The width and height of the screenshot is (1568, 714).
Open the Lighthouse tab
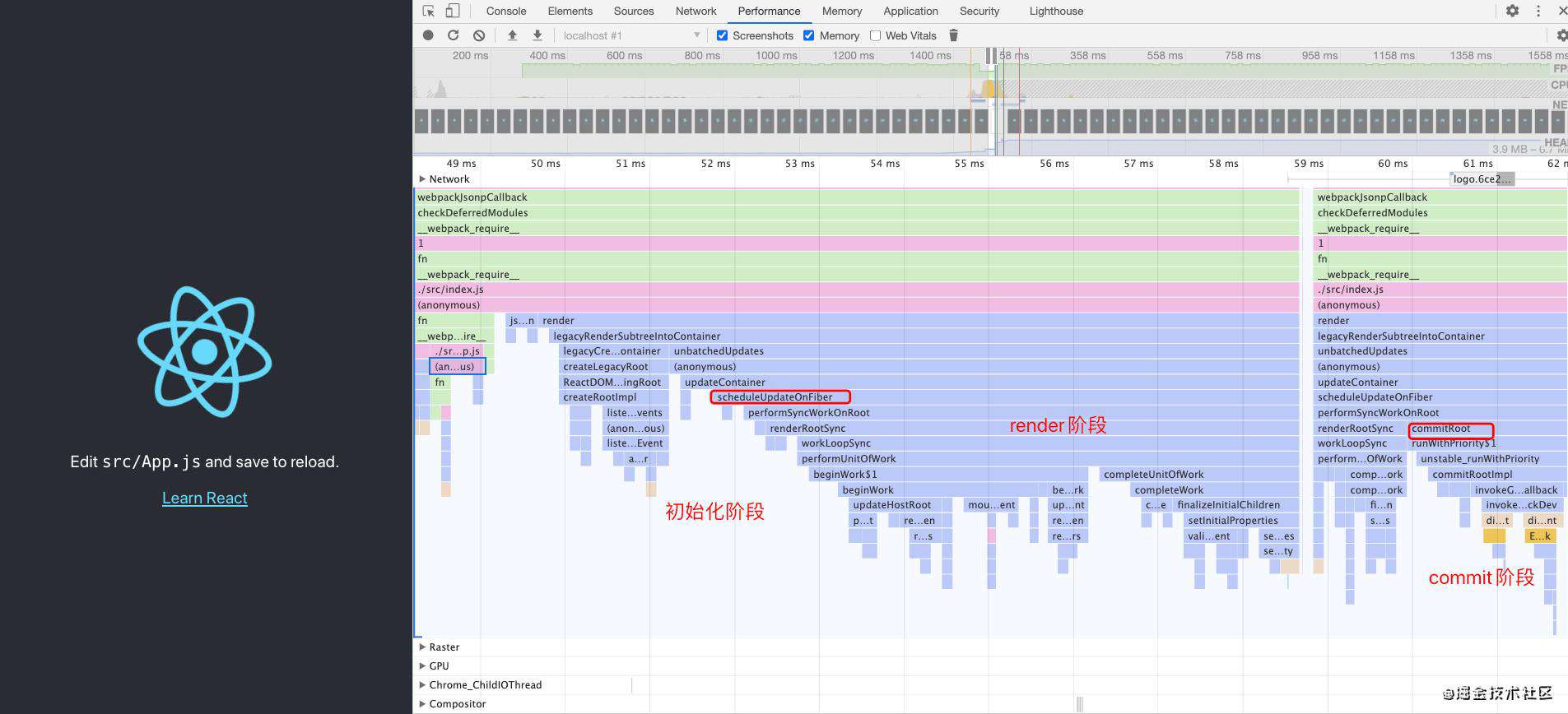tap(1056, 11)
